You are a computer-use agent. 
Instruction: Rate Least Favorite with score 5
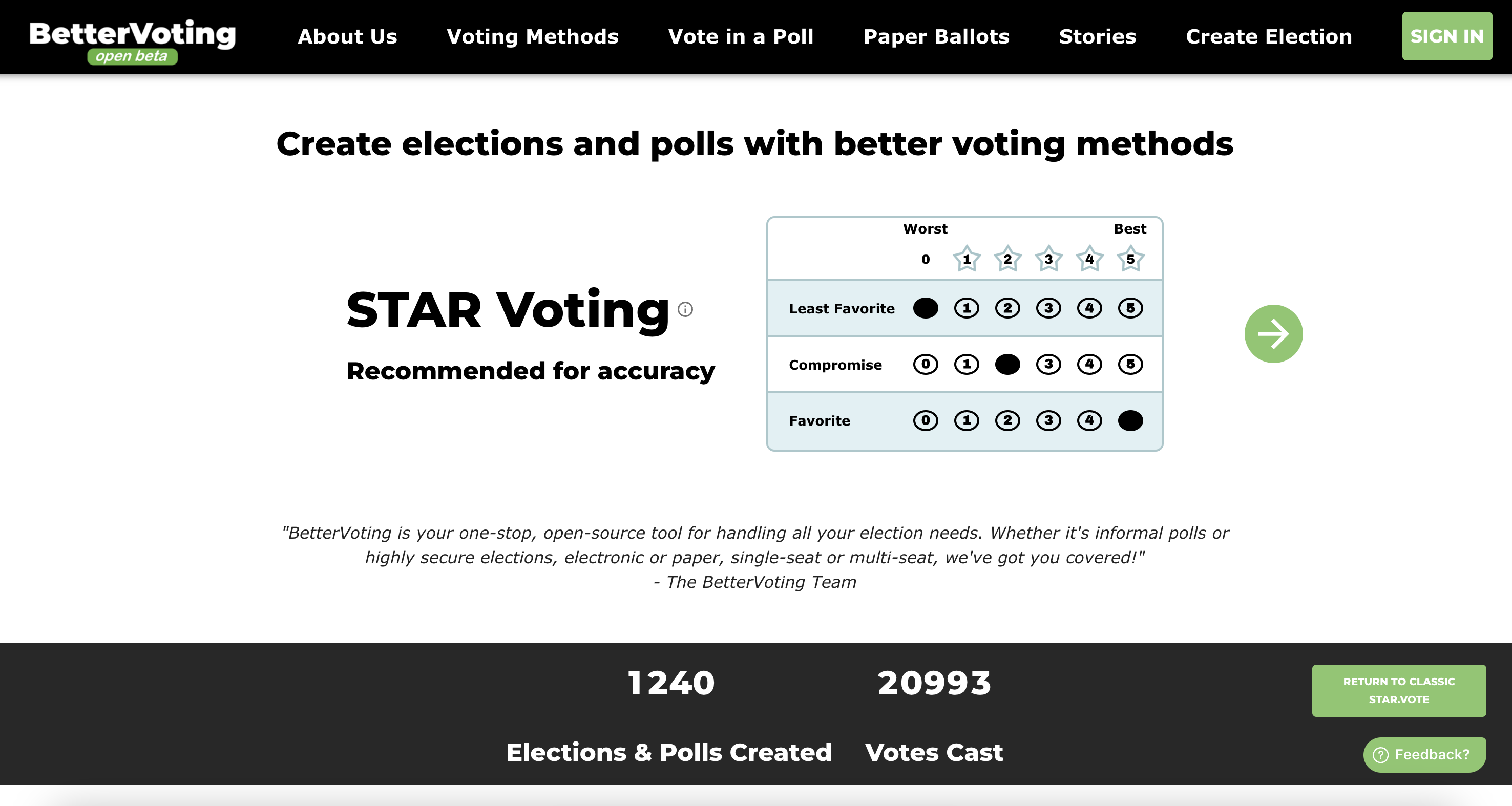tap(1130, 308)
